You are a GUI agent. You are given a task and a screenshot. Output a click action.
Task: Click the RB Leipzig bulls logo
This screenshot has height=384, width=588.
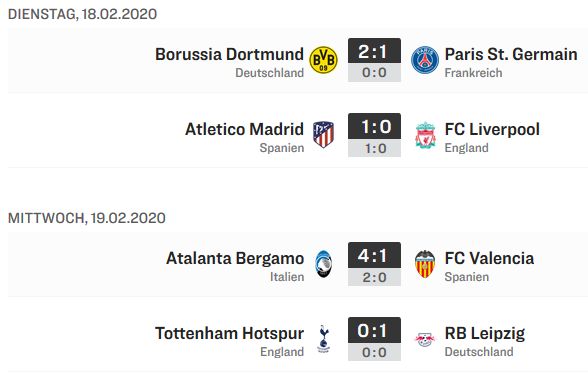[425, 339]
